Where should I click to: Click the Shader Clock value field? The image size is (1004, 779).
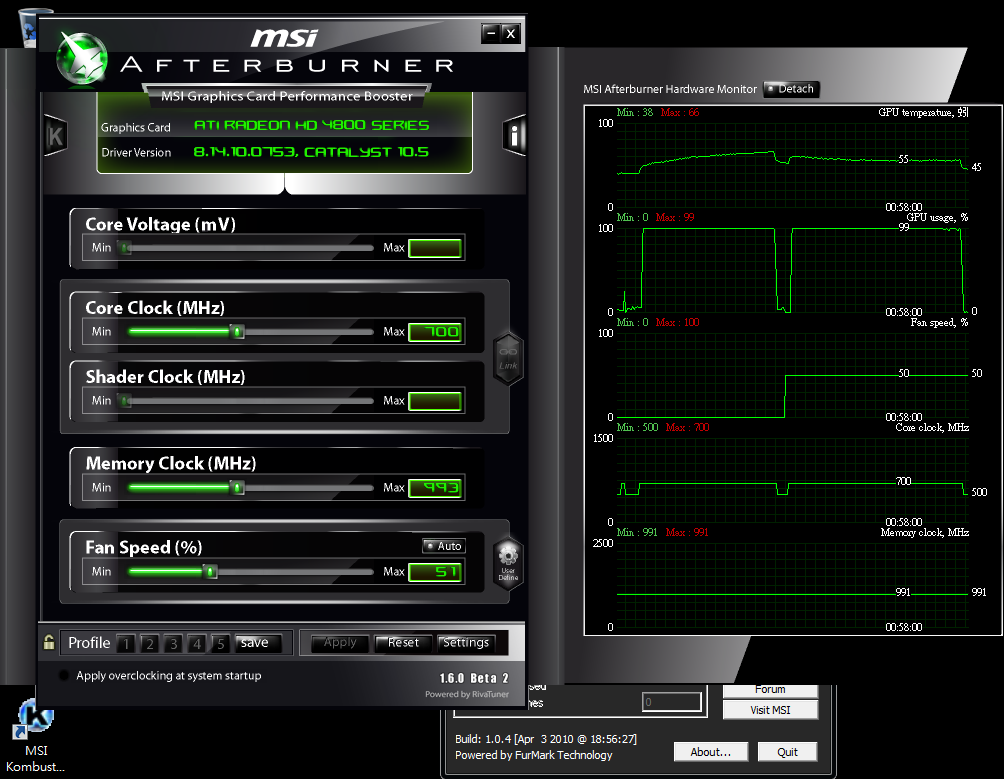tap(435, 401)
